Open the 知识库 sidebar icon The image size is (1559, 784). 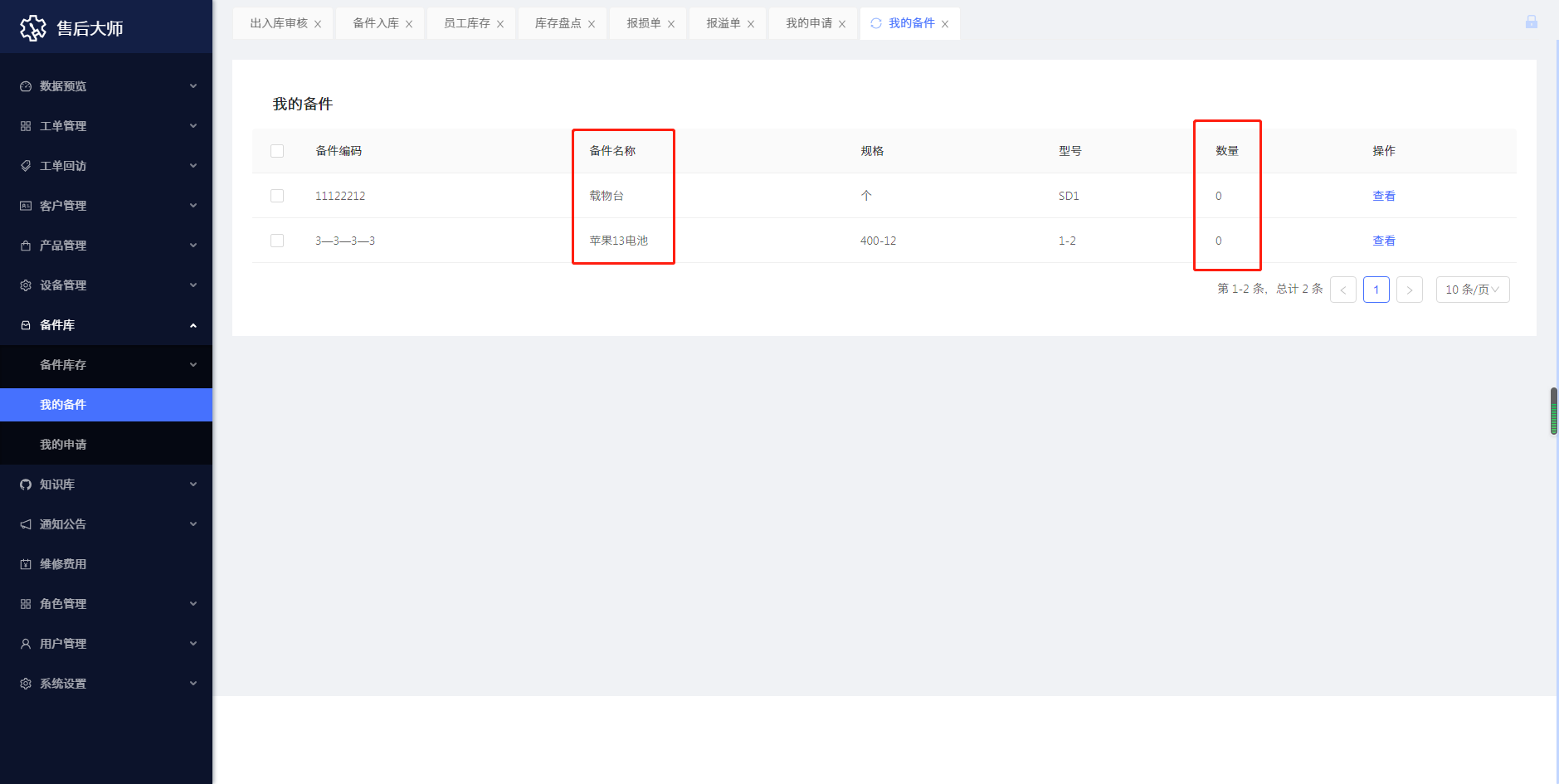pos(25,484)
